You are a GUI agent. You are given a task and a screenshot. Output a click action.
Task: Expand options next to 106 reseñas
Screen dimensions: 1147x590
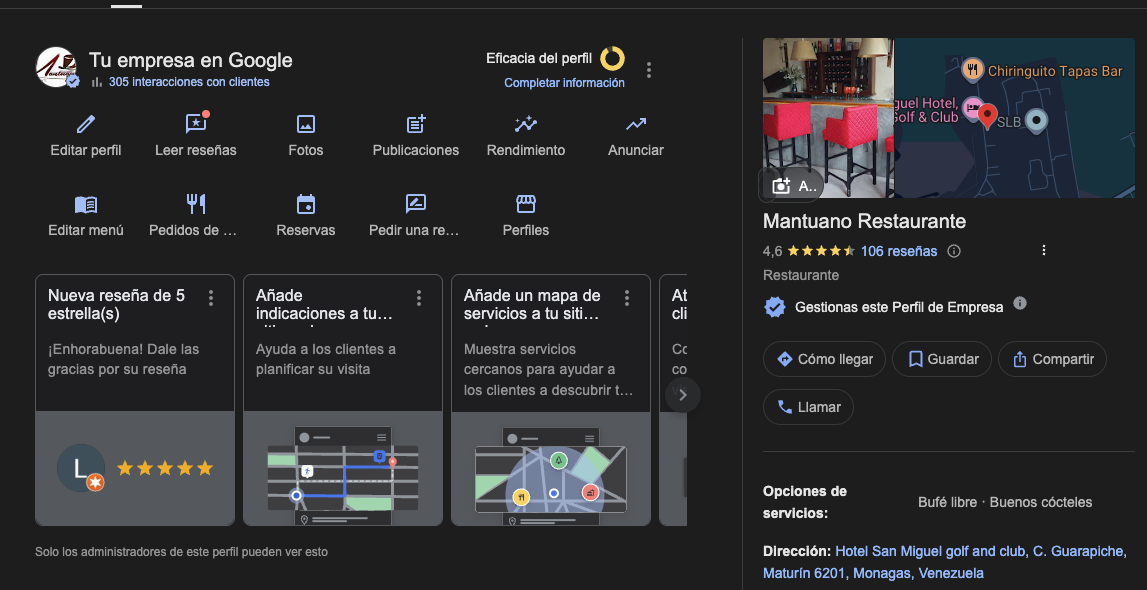1044,251
